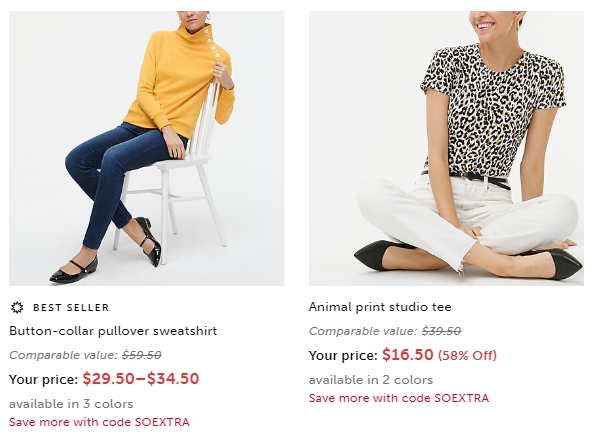Click the black pointed flats in tee photo
The image size is (602, 438).
[x=384, y=254]
